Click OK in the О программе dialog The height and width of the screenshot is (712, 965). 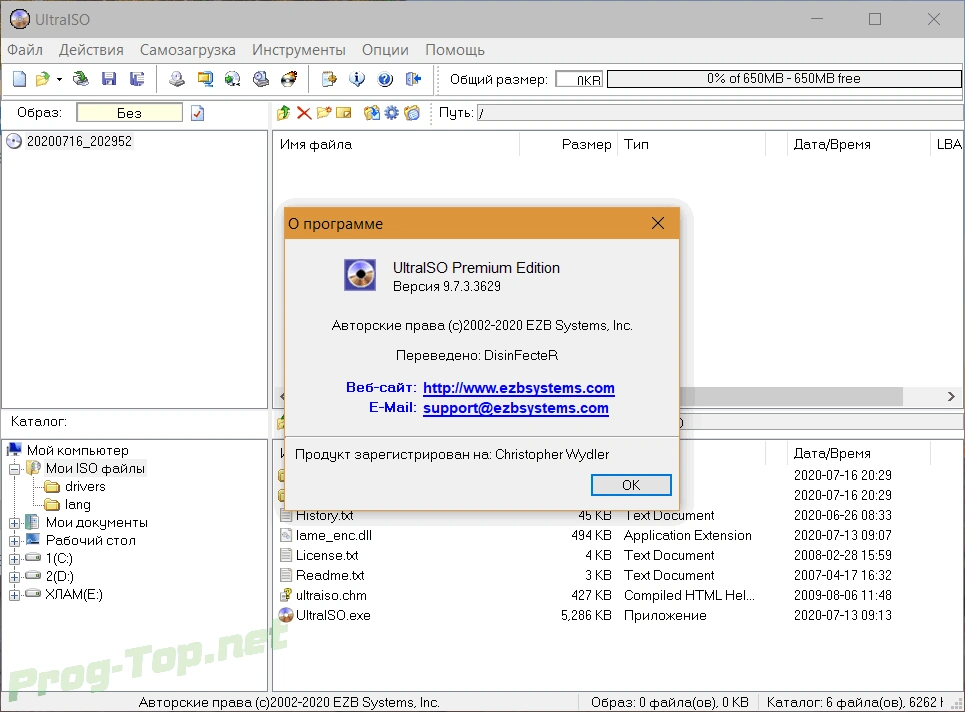pos(631,485)
